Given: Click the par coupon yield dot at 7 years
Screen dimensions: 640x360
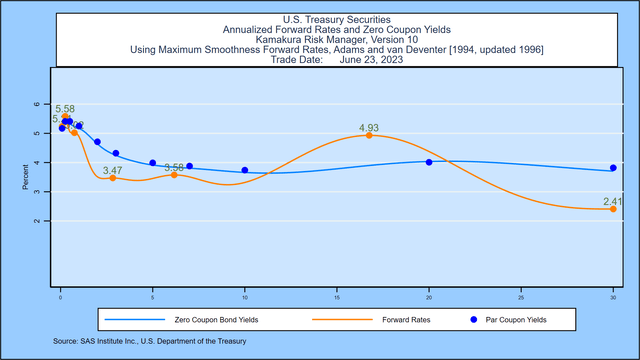Looking at the screenshot, I should click(x=189, y=166).
